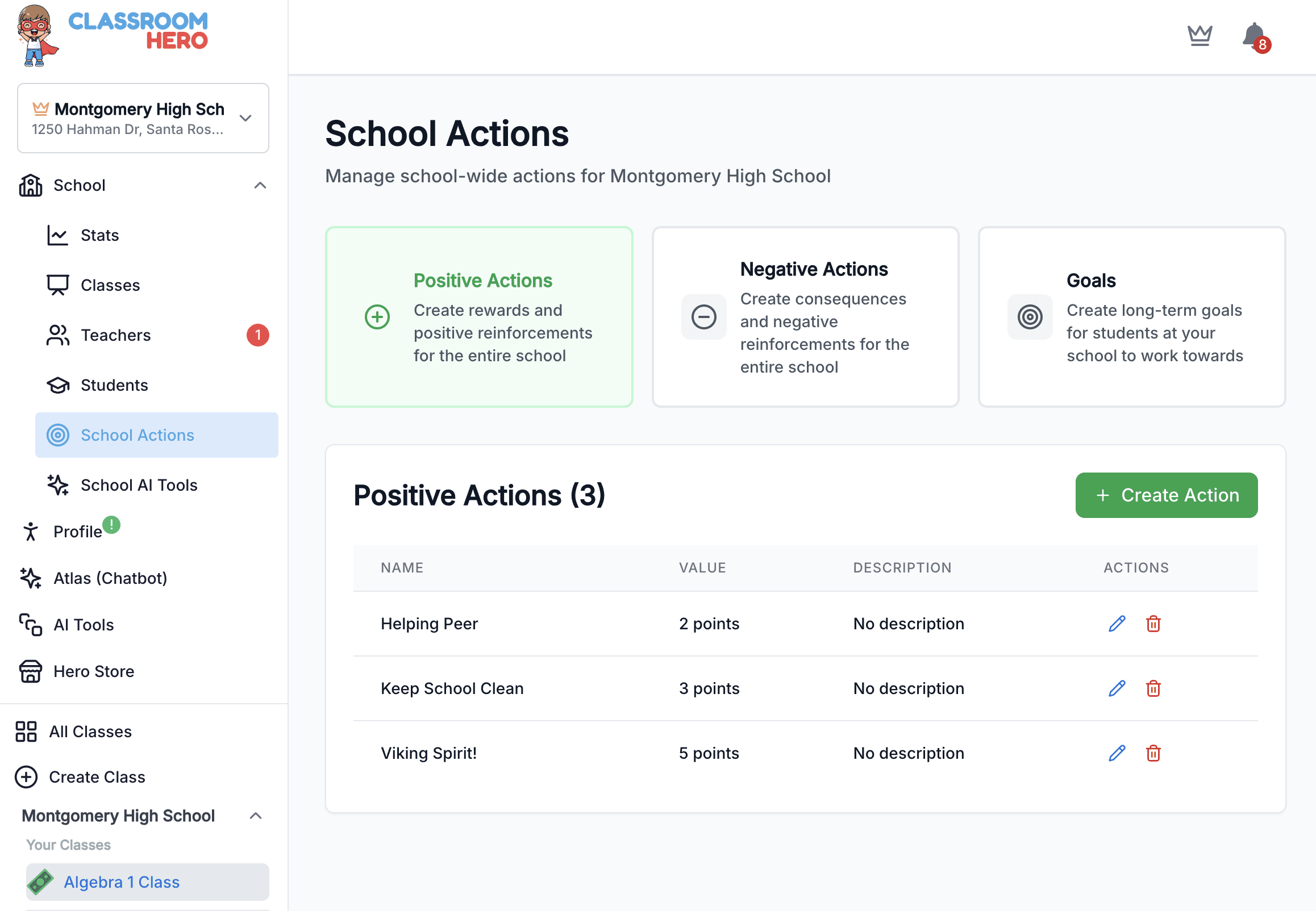
Task: Open Teachers in the sidebar
Action: (x=116, y=335)
